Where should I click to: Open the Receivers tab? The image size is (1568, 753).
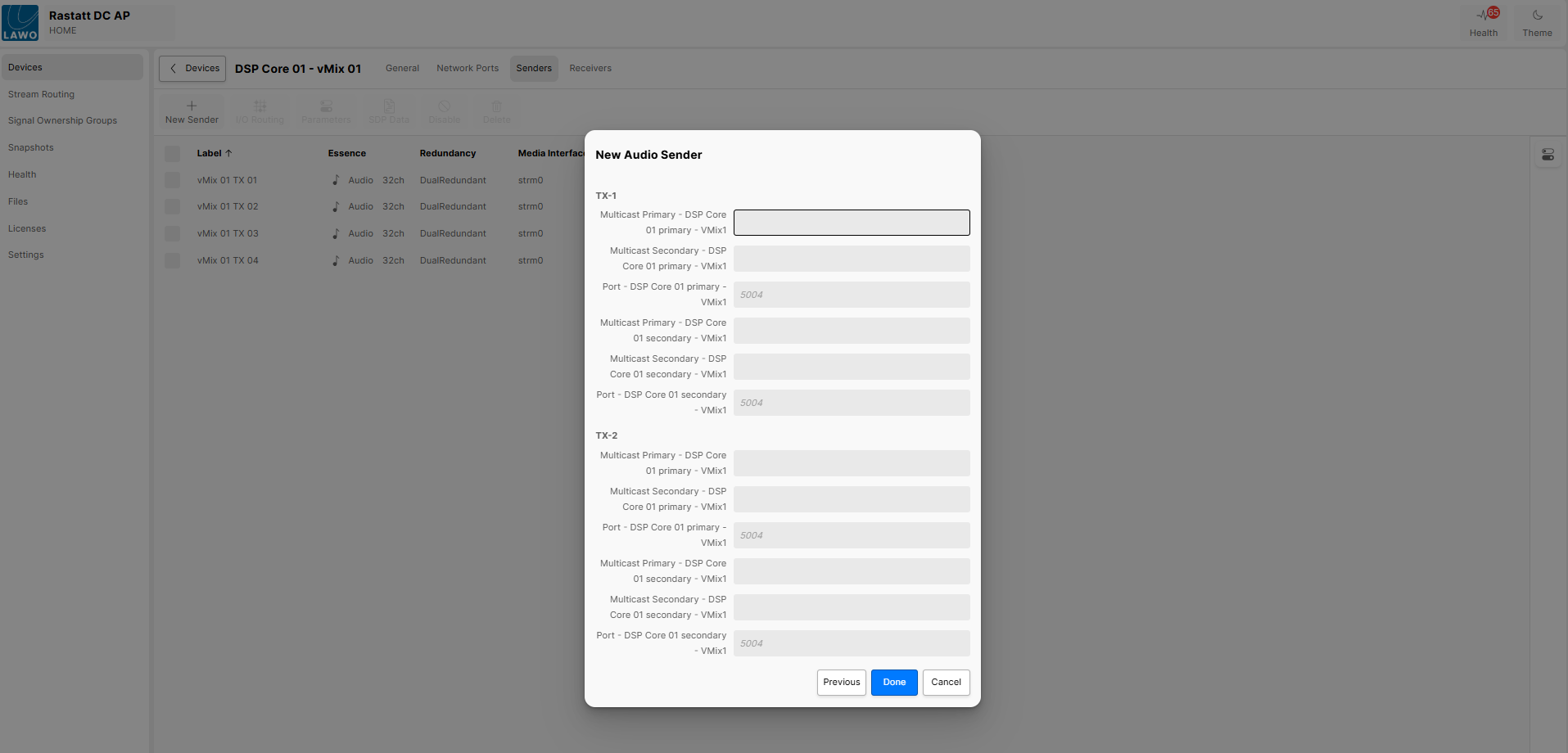pyautogui.click(x=590, y=69)
